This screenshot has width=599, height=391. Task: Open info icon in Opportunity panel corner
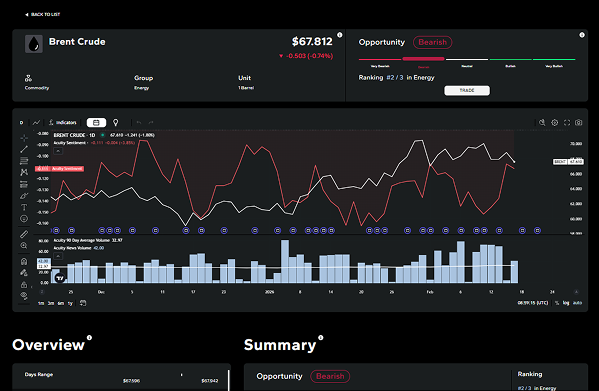click(x=582, y=35)
